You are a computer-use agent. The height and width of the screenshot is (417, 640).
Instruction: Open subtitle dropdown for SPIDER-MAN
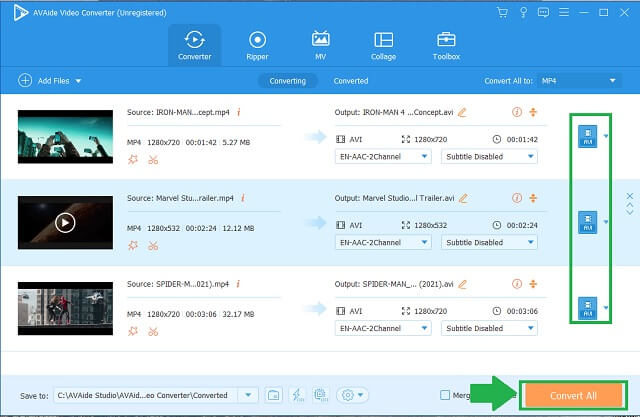pyautogui.click(x=489, y=328)
